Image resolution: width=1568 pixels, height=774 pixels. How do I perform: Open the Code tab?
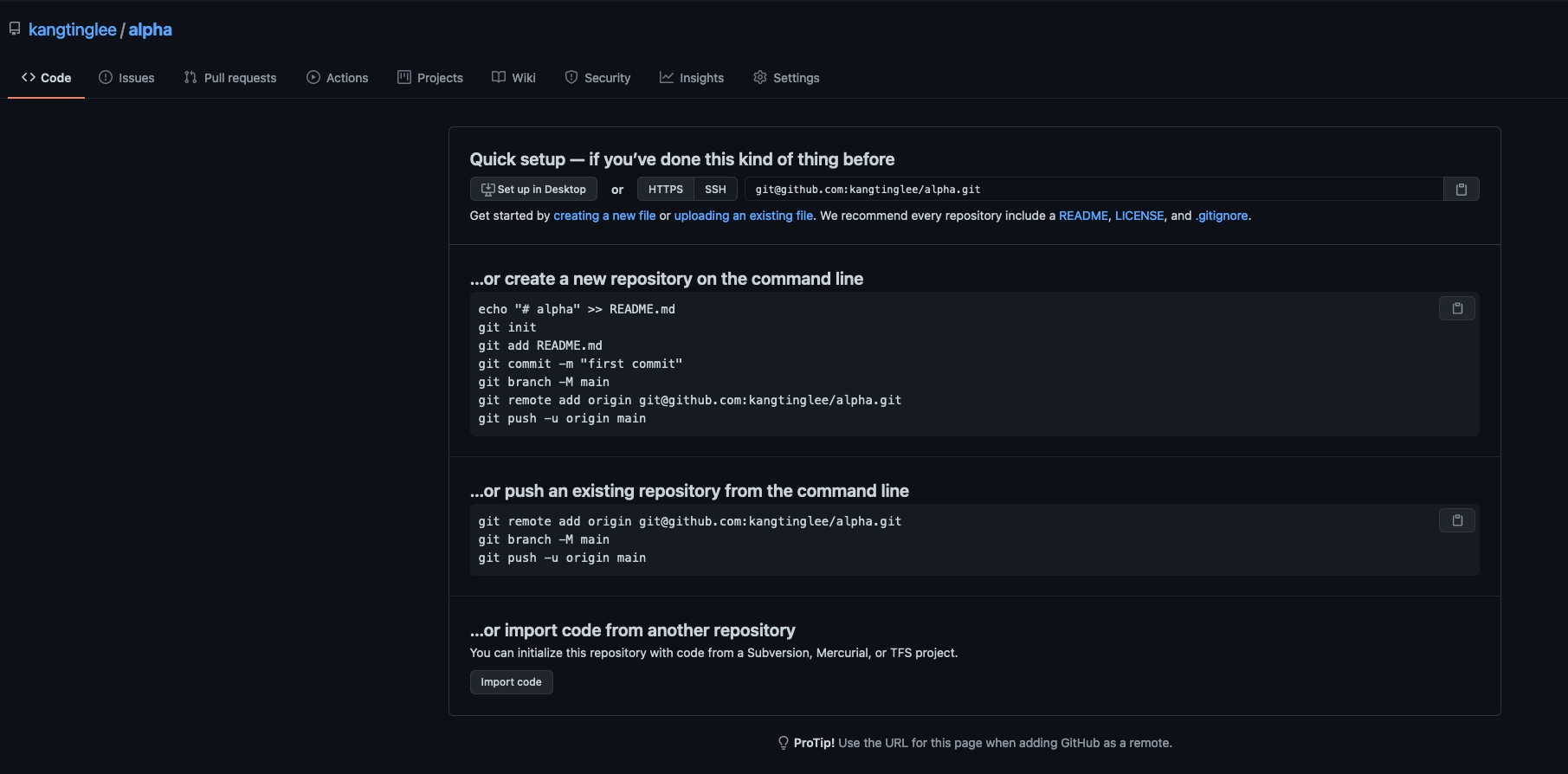coord(46,77)
